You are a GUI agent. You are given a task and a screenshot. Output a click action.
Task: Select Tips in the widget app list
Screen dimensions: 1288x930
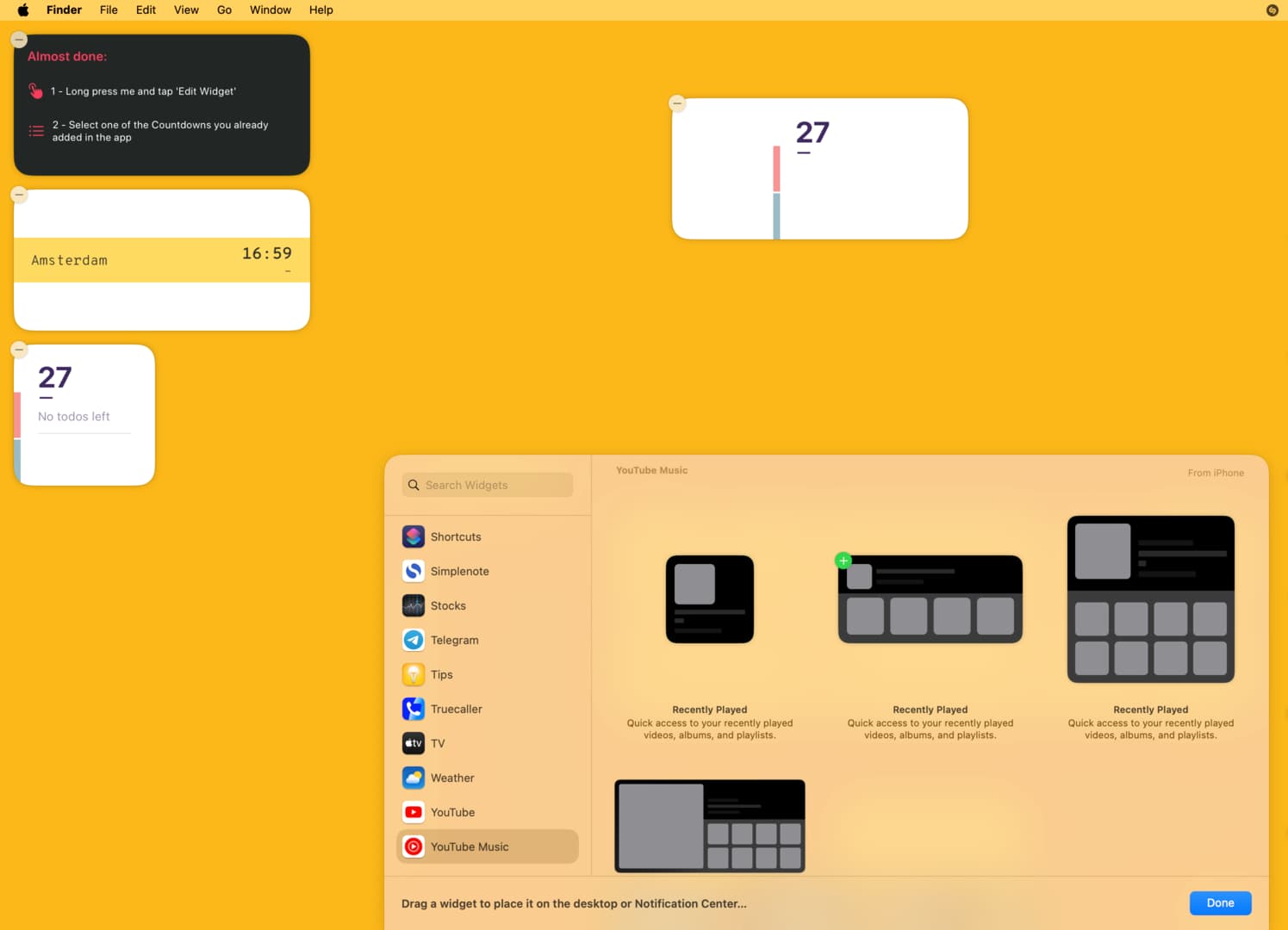pyautogui.click(x=488, y=674)
